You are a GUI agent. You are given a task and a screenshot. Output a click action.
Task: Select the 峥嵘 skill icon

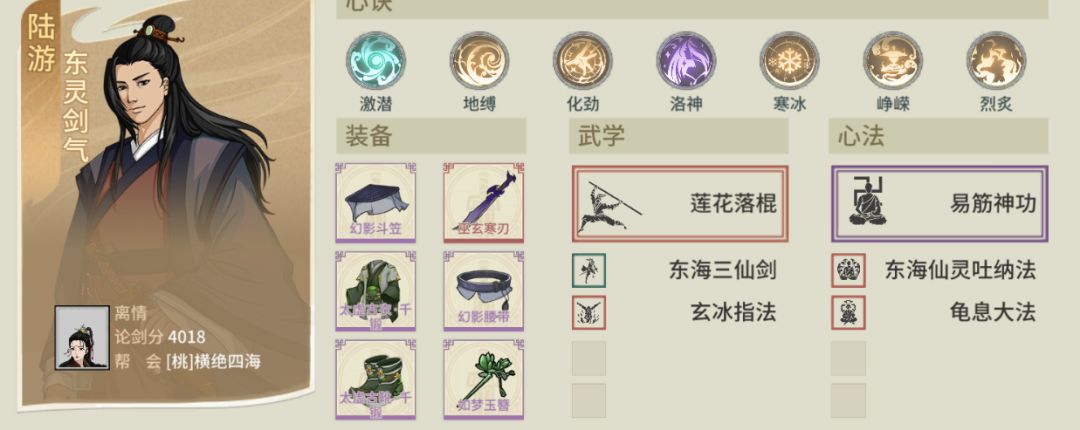point(893,61)
